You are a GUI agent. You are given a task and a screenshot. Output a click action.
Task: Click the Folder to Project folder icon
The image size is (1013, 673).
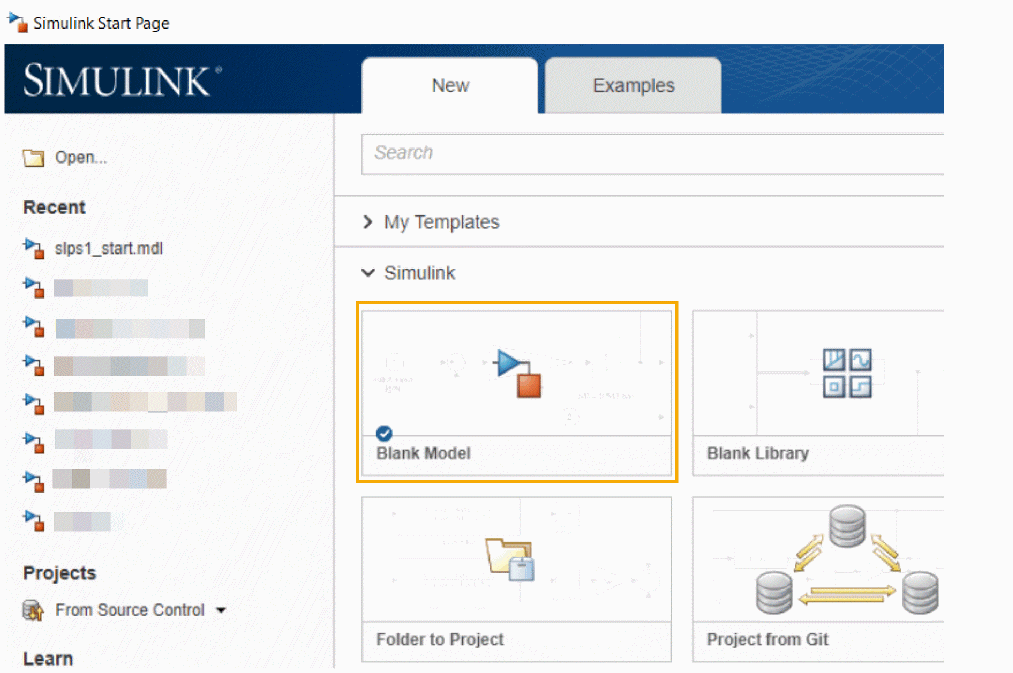coord(510,559)
